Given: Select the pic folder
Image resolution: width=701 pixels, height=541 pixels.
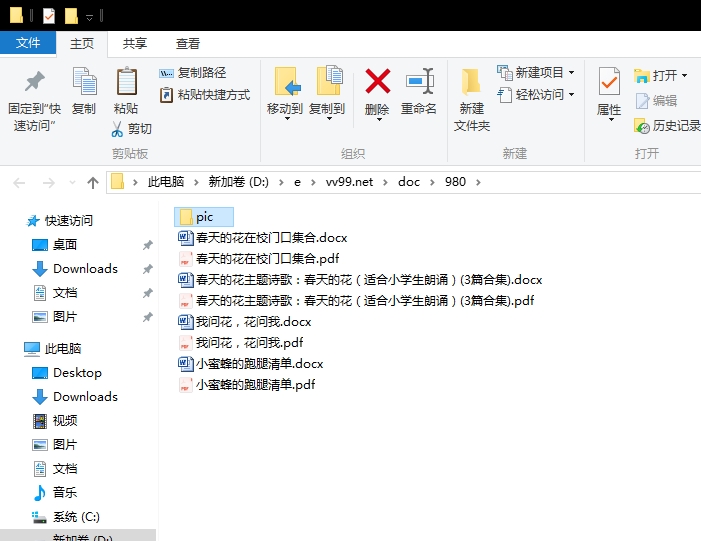Looking at the screenshot, I should click(x=204, y=217).
